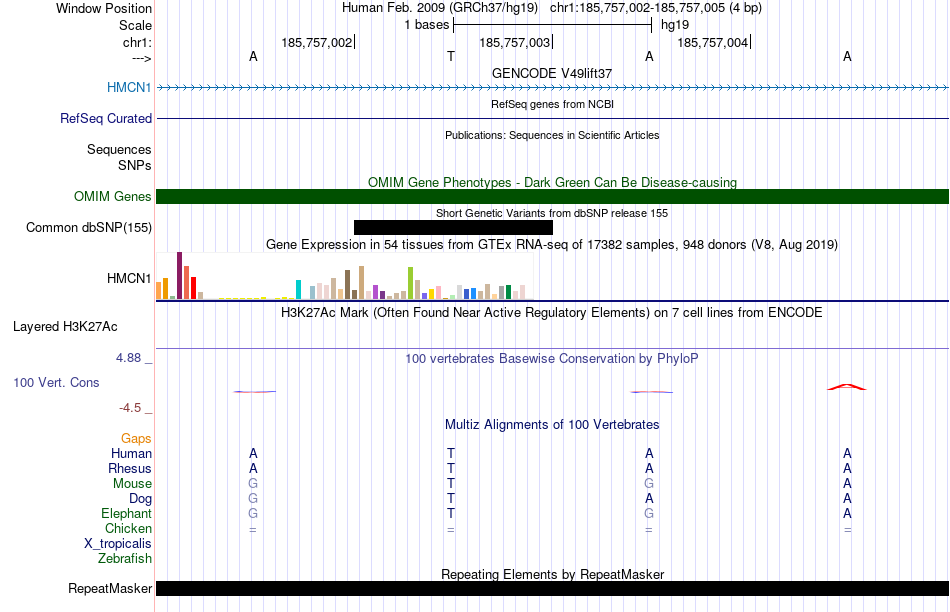
Task: Click the 185,757,003 coordinate tick label
Action: tap(515, 42)
